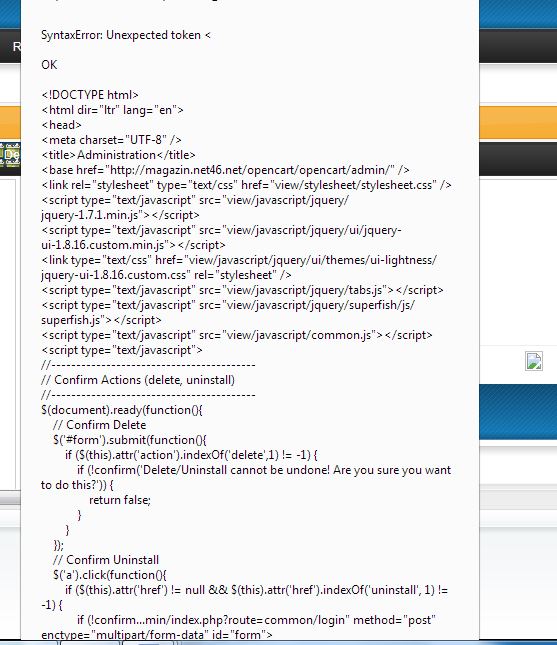Screen dimensions: 557x645
Task: Click the common.js script tag line
Action: pos(237,335)
